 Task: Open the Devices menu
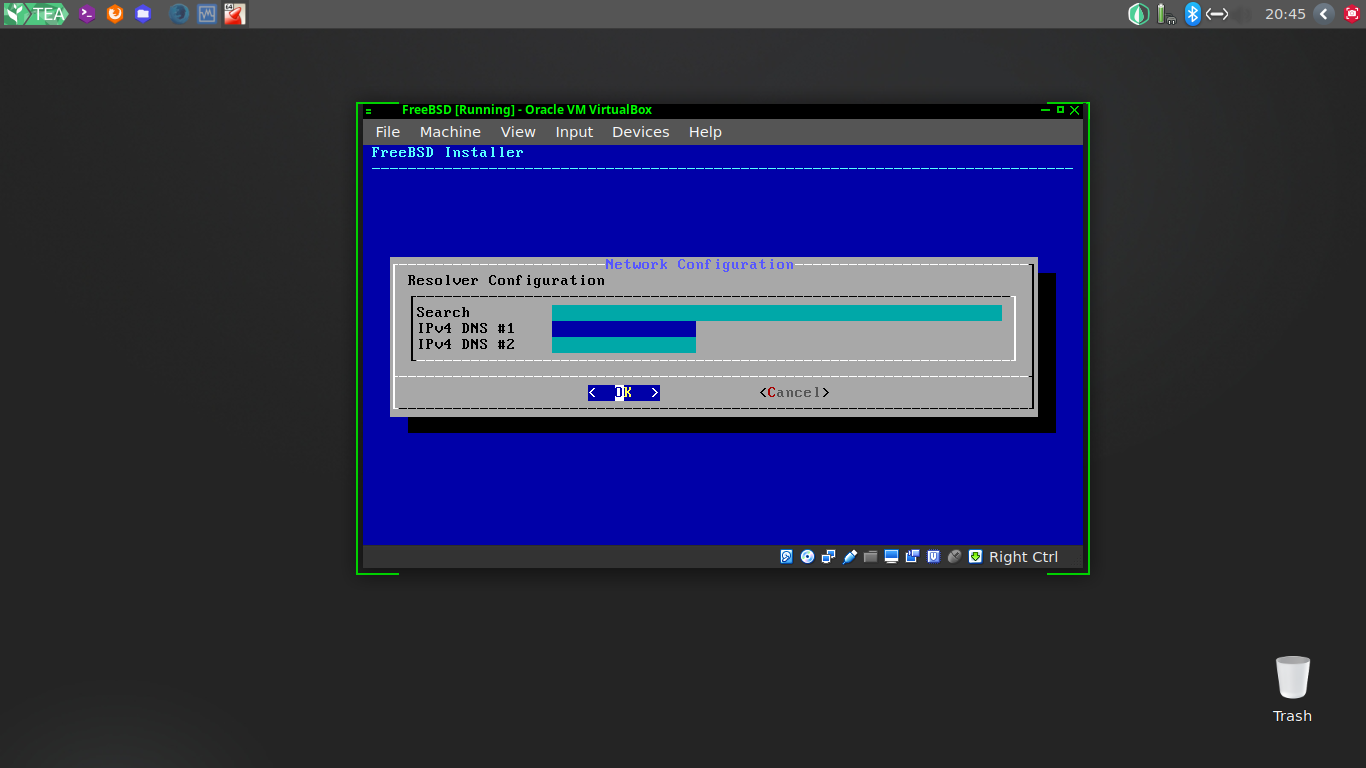[x=641, y=132]
